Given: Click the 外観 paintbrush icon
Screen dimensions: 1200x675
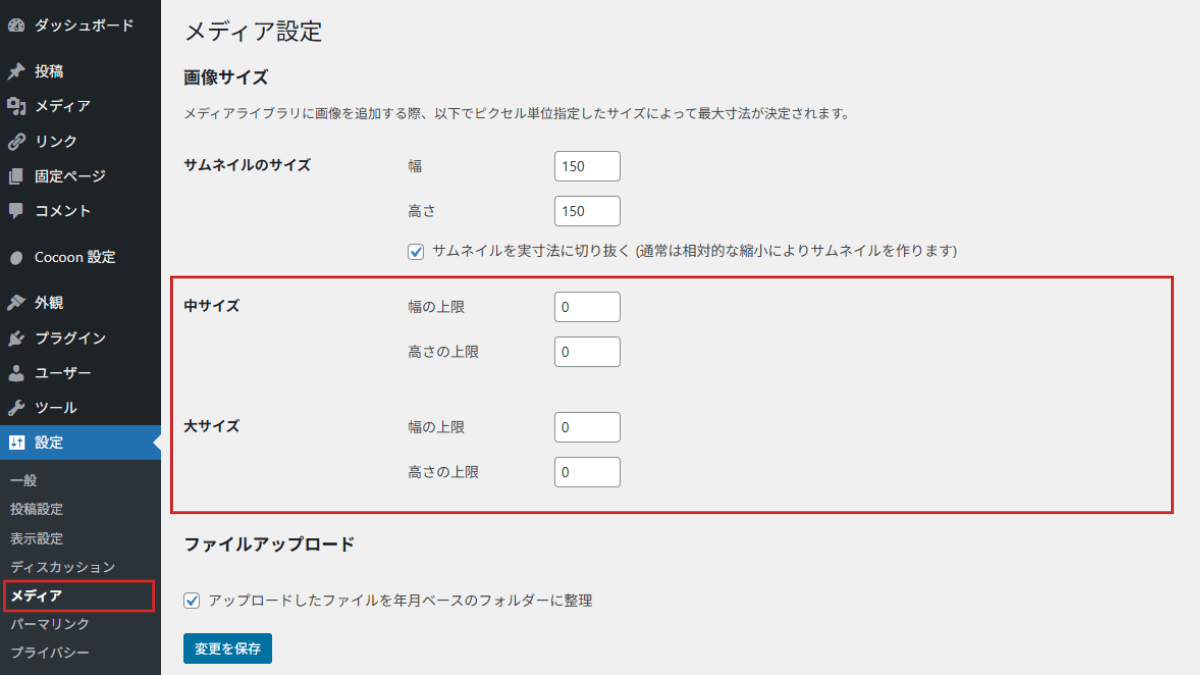Looking at the screenshot, I should 16,303.
